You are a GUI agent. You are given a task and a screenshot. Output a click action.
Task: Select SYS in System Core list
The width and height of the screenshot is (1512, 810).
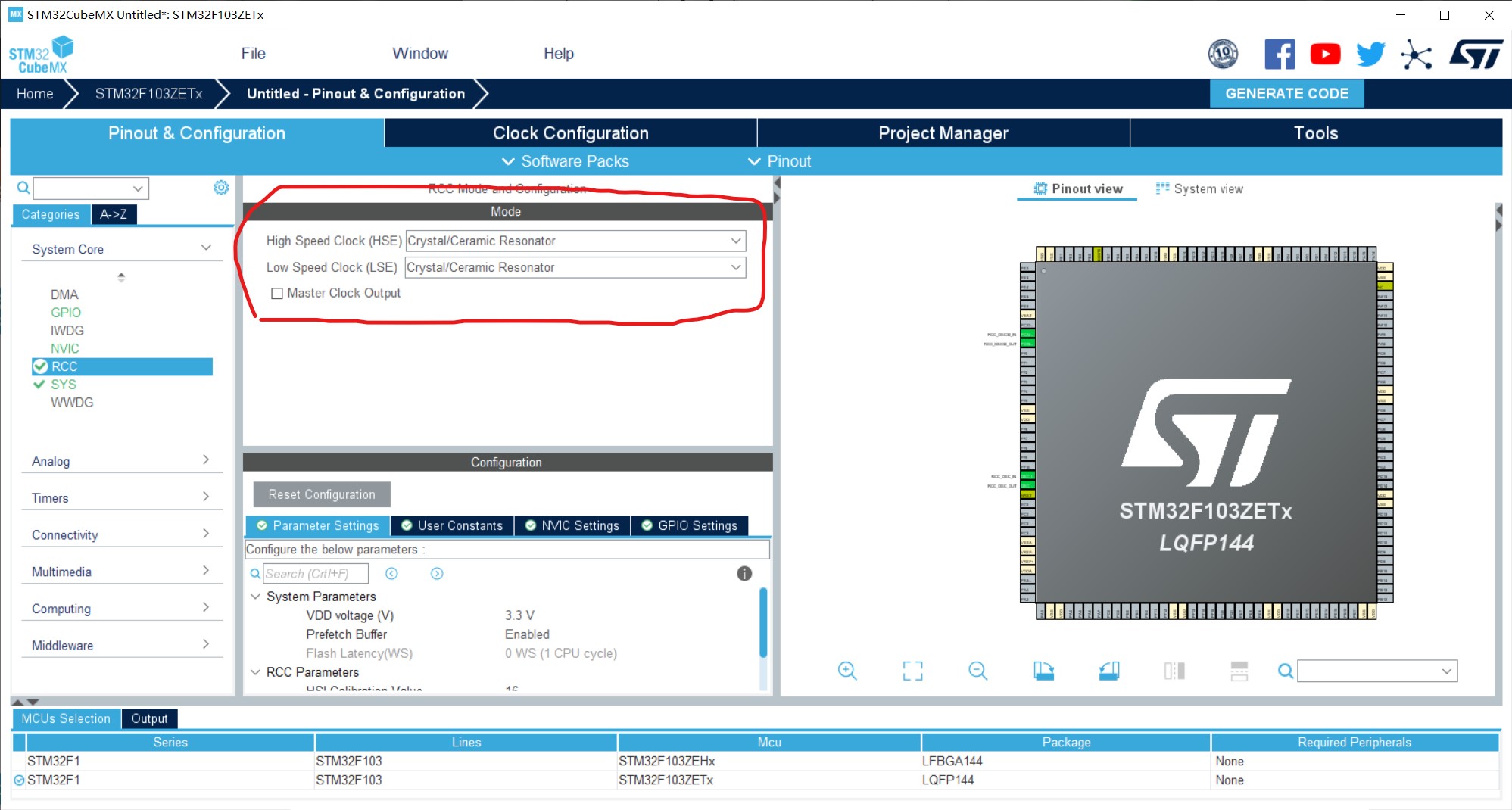64,385
